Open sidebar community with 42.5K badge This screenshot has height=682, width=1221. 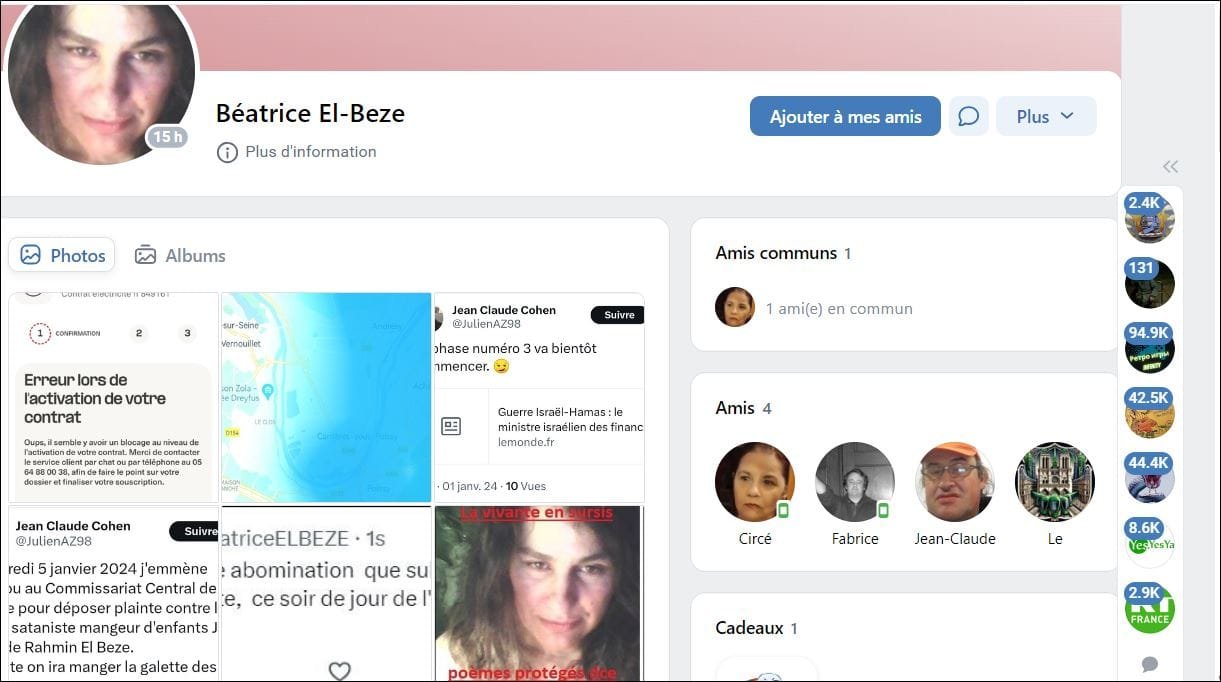[x=1149, y=413]
